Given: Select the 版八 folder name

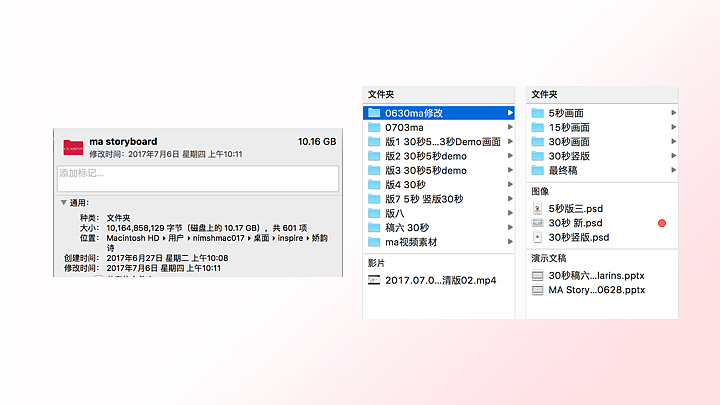Looking at the screenshot, I should coord(394,213).
